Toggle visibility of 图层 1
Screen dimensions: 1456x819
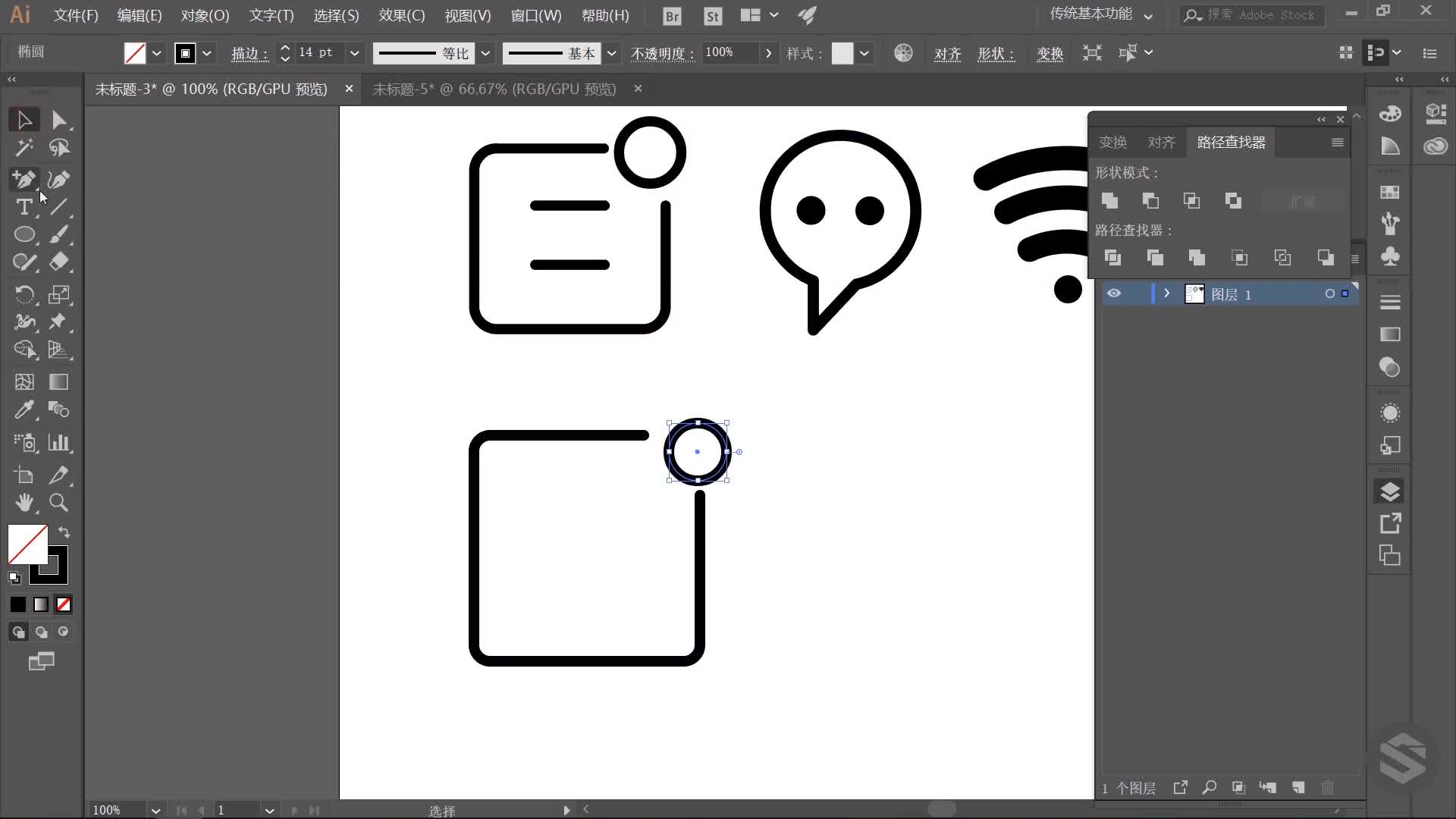[x=1113, y=293]
